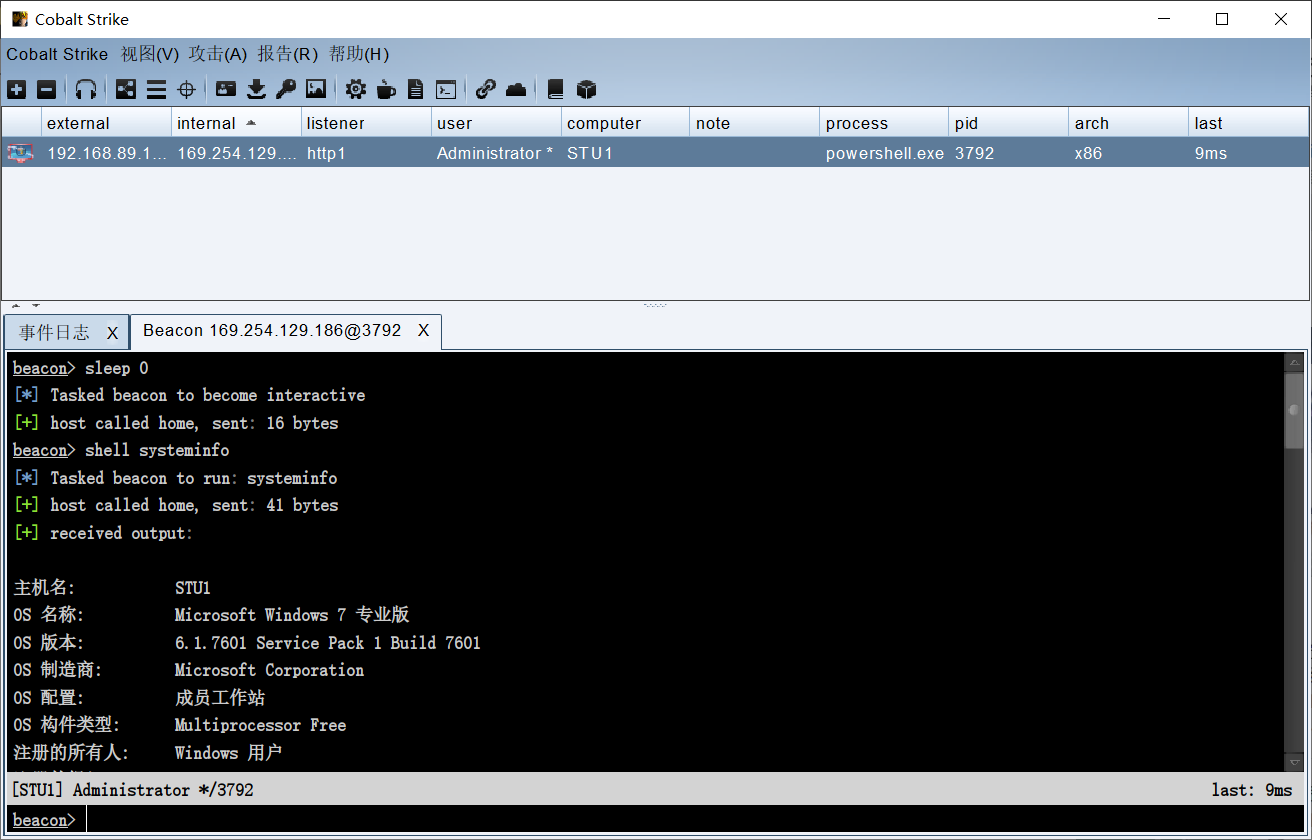Image resolution: width=1312 pixels, height=840 pixels.
Task: Click the console scrollbar up arrow
Action: (1294, 362)
